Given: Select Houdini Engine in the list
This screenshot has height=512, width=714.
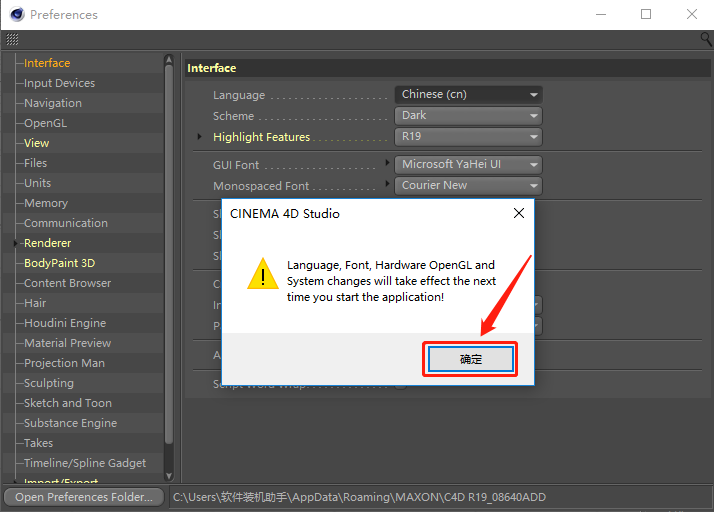Looking at the screenshot, I should click(65, 323).
